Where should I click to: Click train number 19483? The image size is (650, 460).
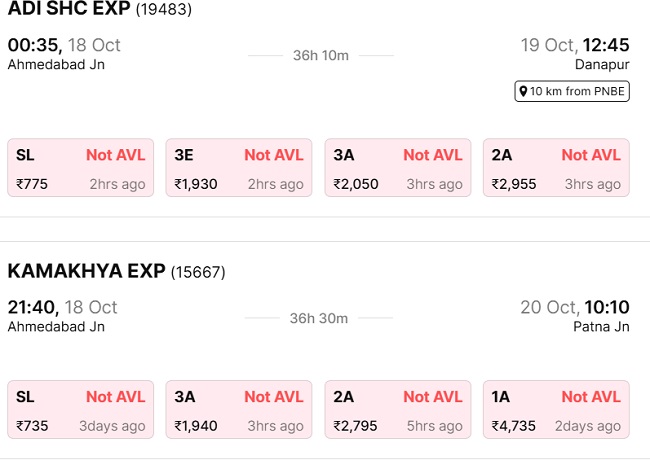click(163, 10)
